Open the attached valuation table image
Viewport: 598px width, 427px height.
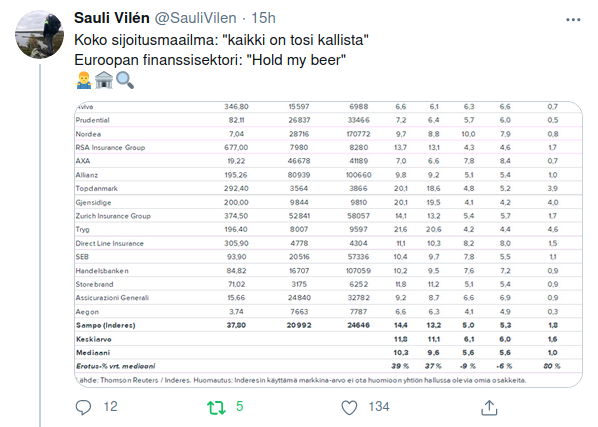click(328, 244)
